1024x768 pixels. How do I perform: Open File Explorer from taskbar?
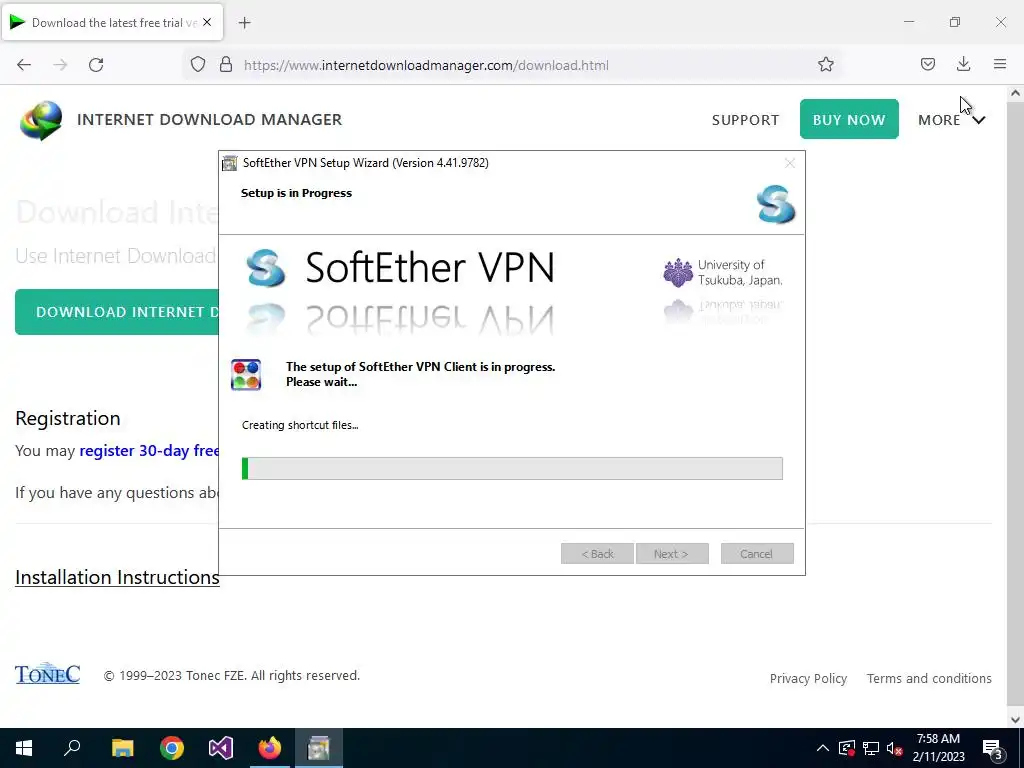(122, 748)
